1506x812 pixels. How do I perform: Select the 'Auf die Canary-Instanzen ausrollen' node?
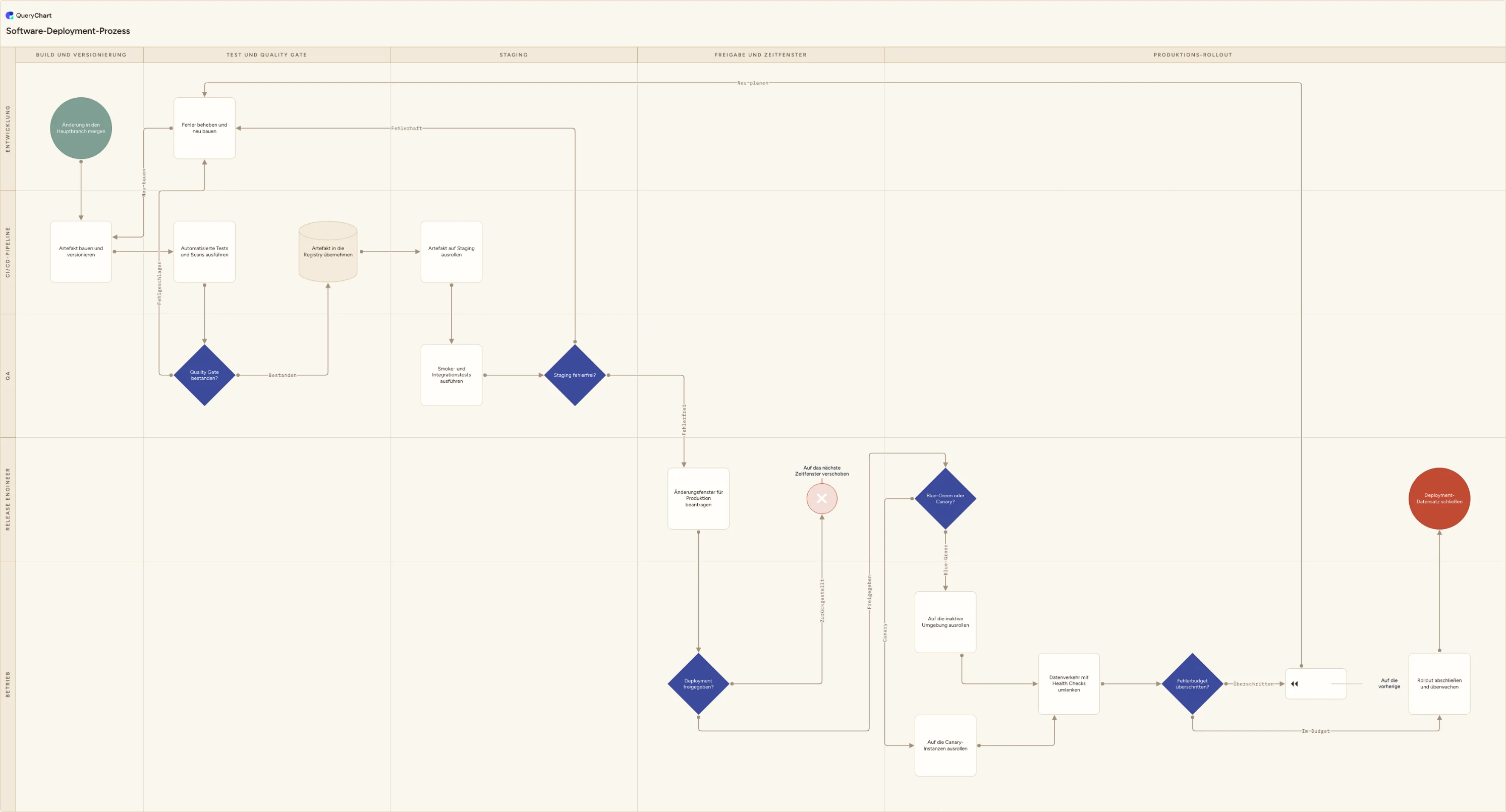pos(945,745)
